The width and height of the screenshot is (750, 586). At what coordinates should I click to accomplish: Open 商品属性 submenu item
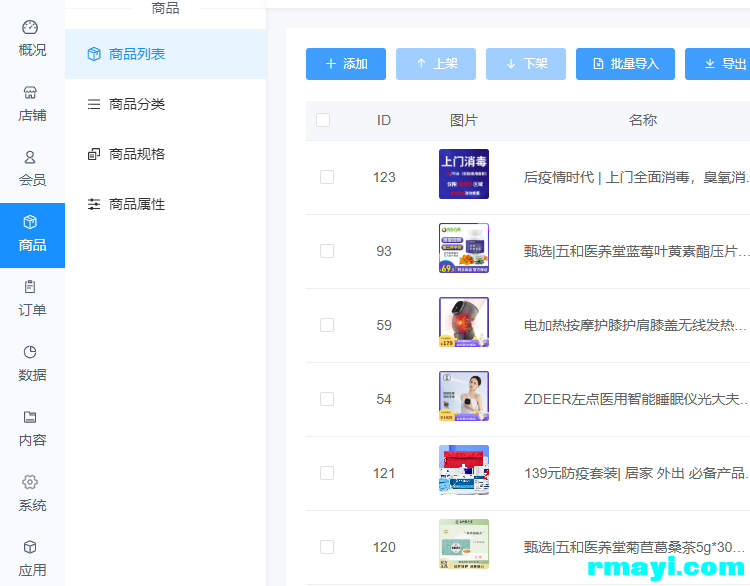pos(136,204)
